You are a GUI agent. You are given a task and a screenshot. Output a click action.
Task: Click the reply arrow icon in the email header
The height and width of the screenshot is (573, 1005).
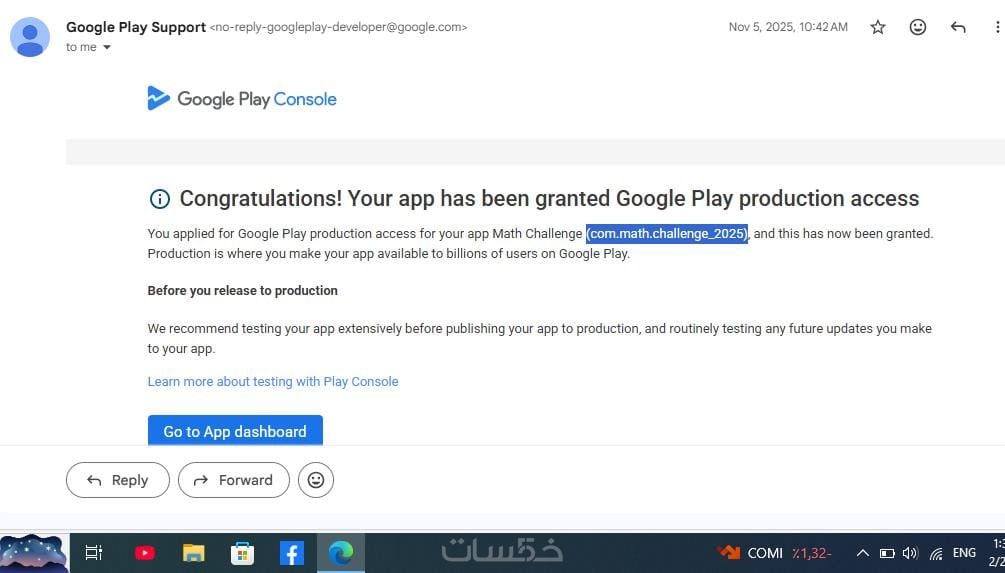(x=958, y=27)
